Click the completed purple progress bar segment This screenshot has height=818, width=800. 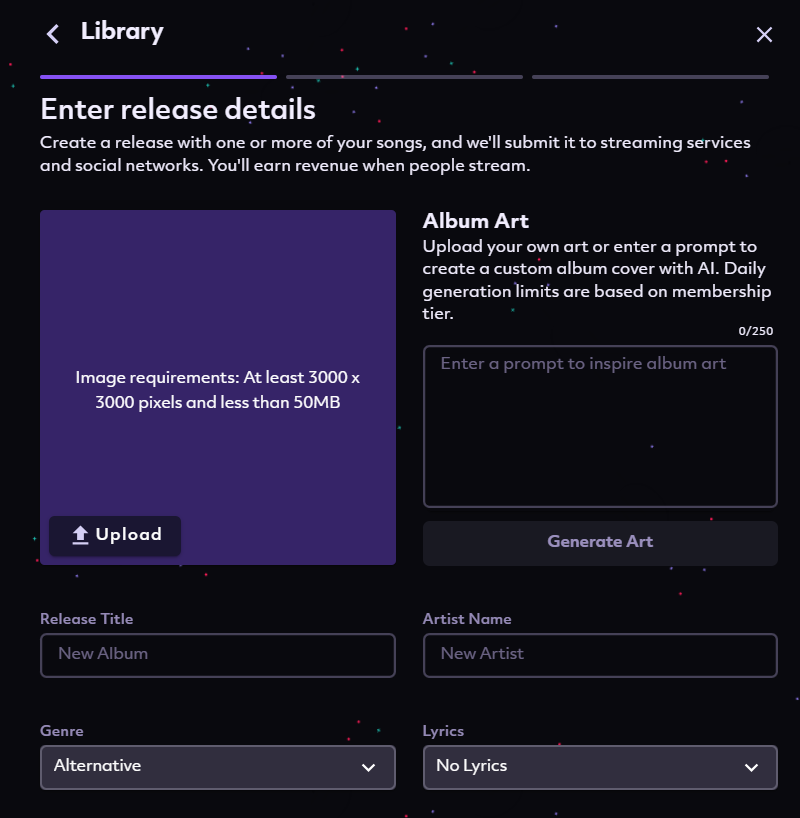(x=157, y=76)
